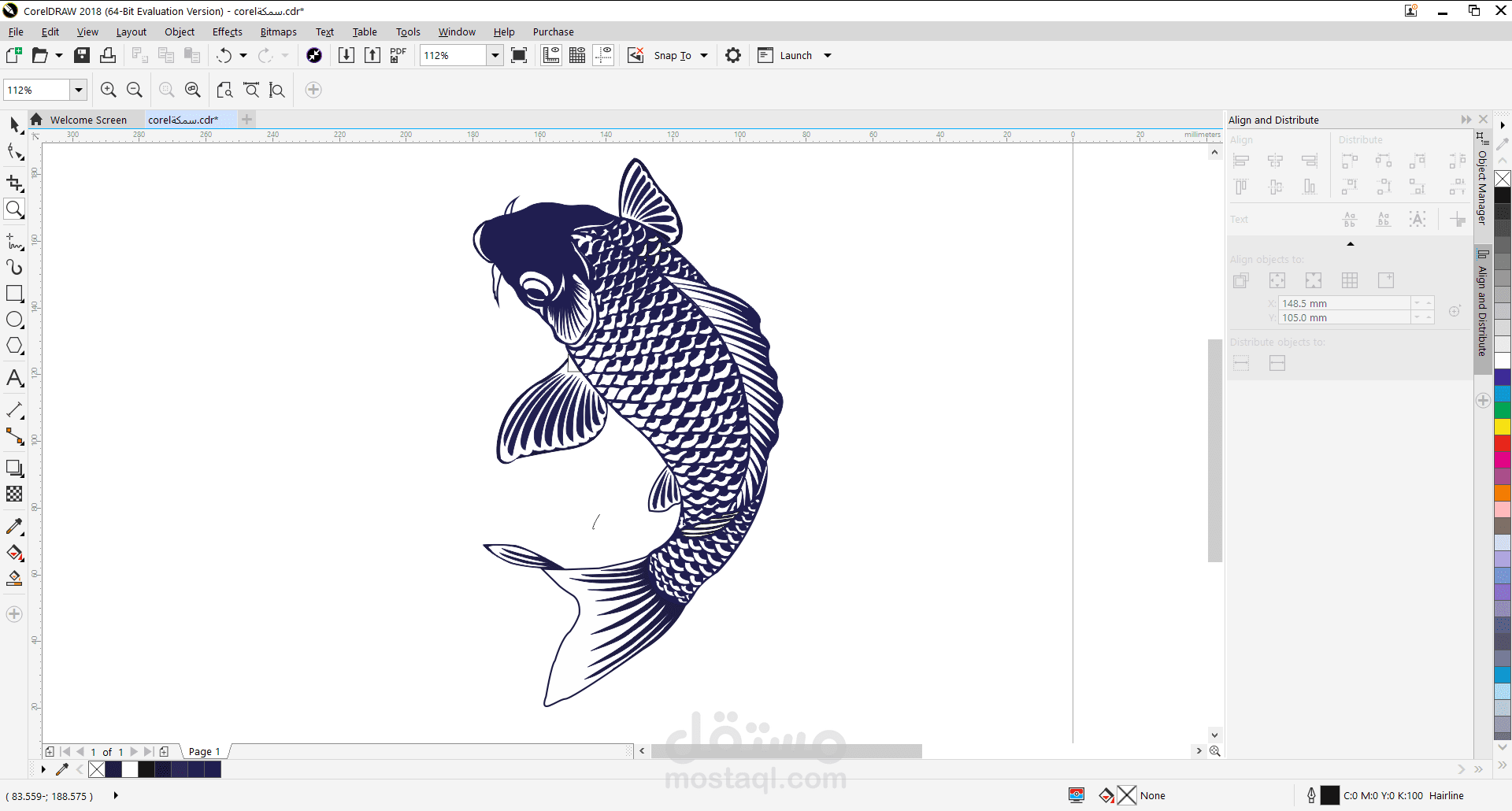Click the Snap To button
The height and width of the screenshot is (811, 1512).
click(673, 55)
